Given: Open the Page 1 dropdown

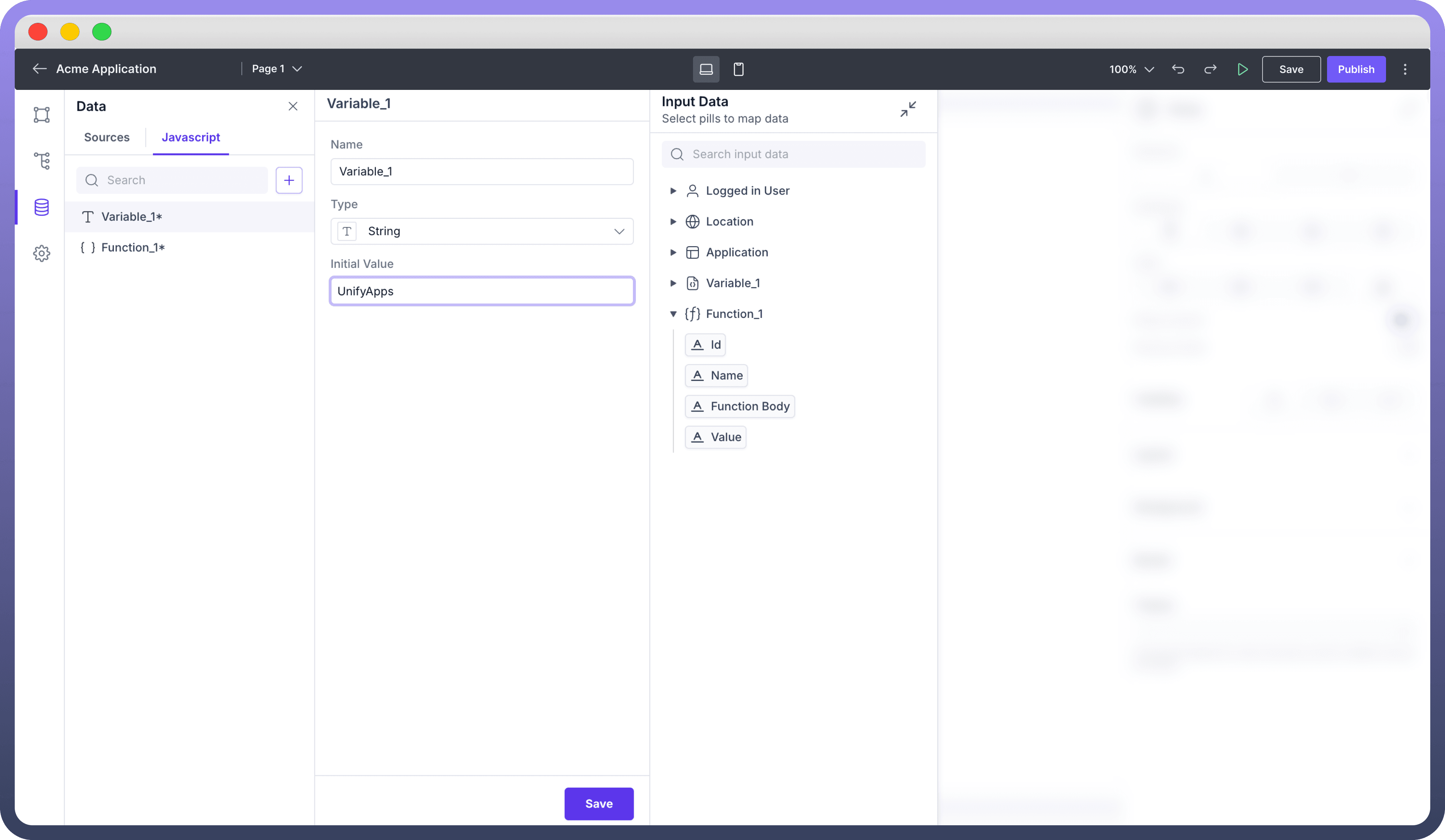Looking at the screenshot, I should [276, 69].
